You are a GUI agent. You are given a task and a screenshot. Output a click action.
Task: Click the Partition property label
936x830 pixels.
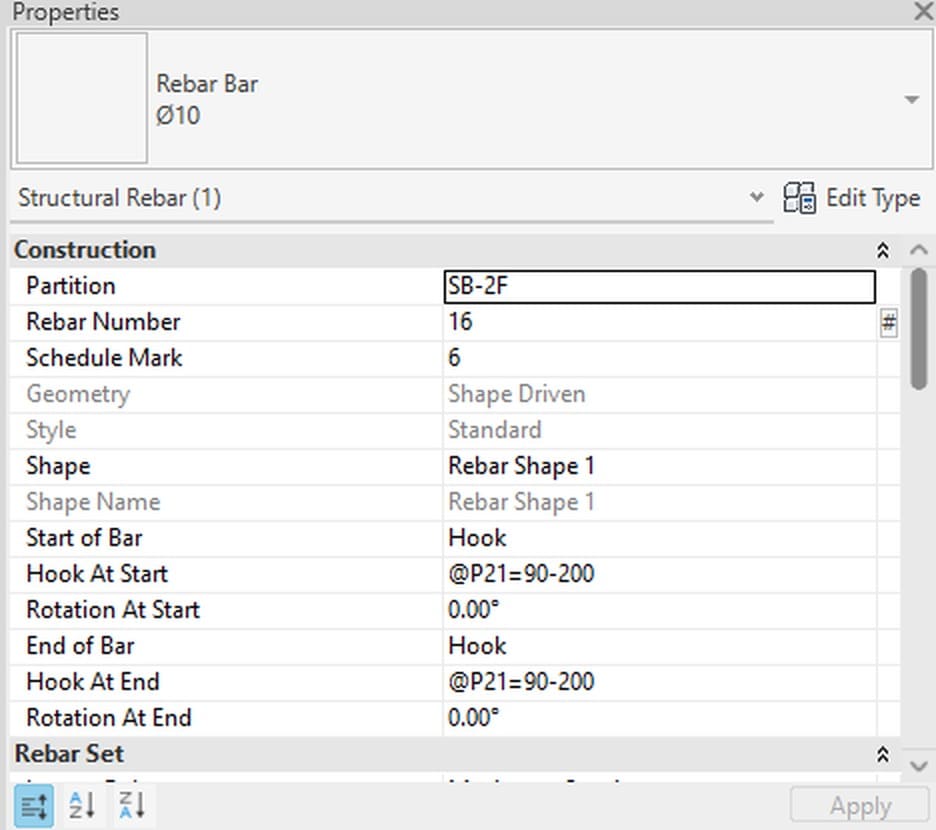(x=70, y=286)
